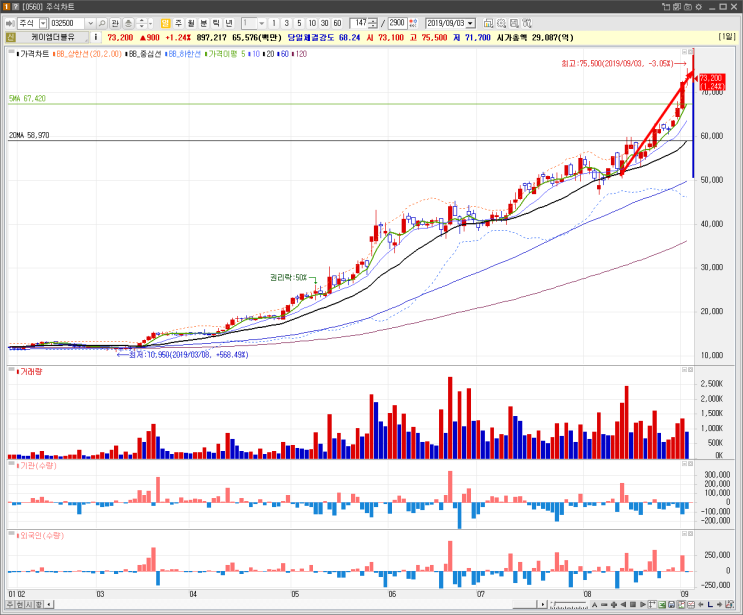This screenshot has height=615, width=743.
Task: Click the print icon in bottom toolbar
Action: (x=671, y=605)
